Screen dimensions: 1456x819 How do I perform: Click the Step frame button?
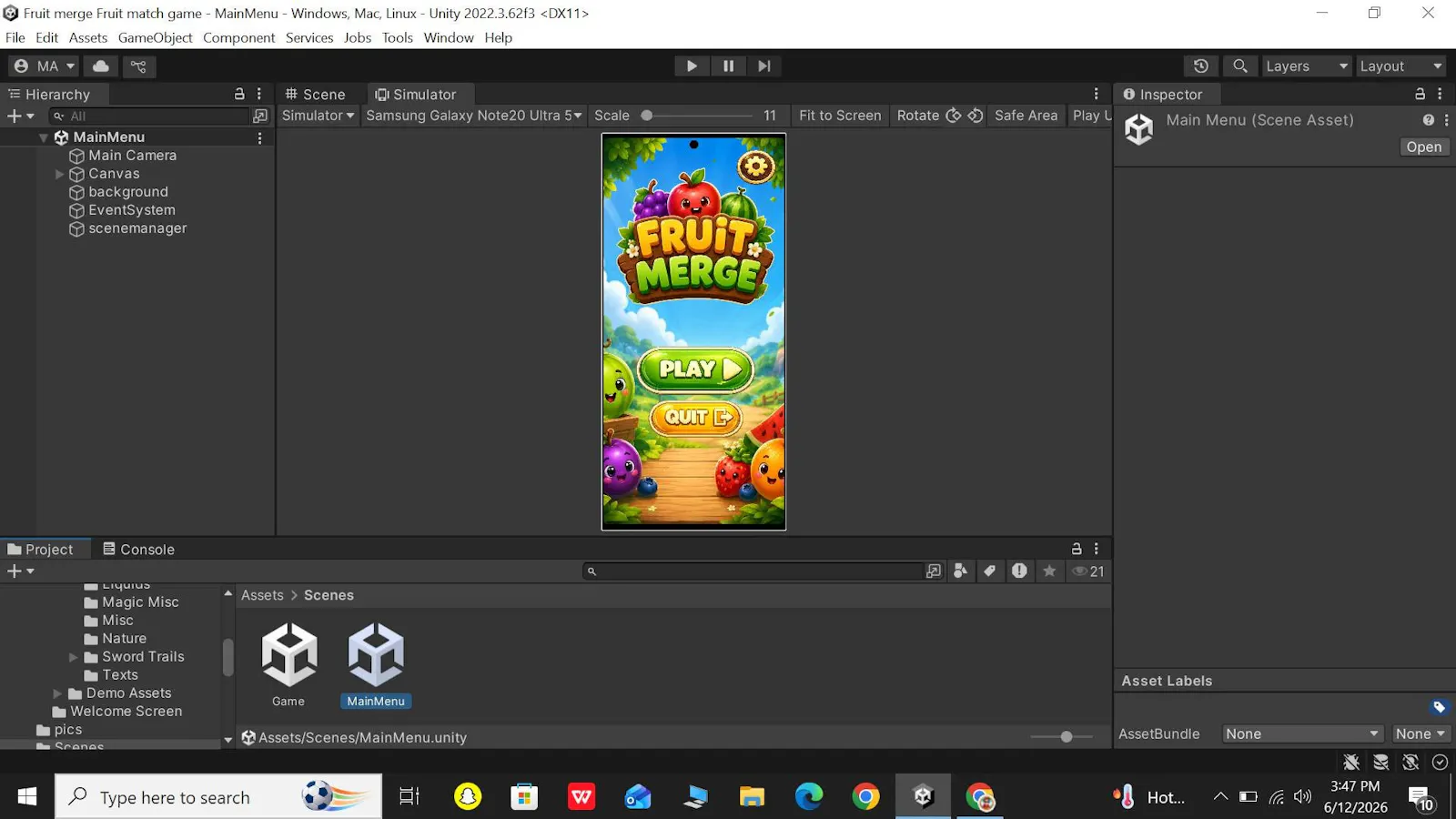tap(764, 66)
